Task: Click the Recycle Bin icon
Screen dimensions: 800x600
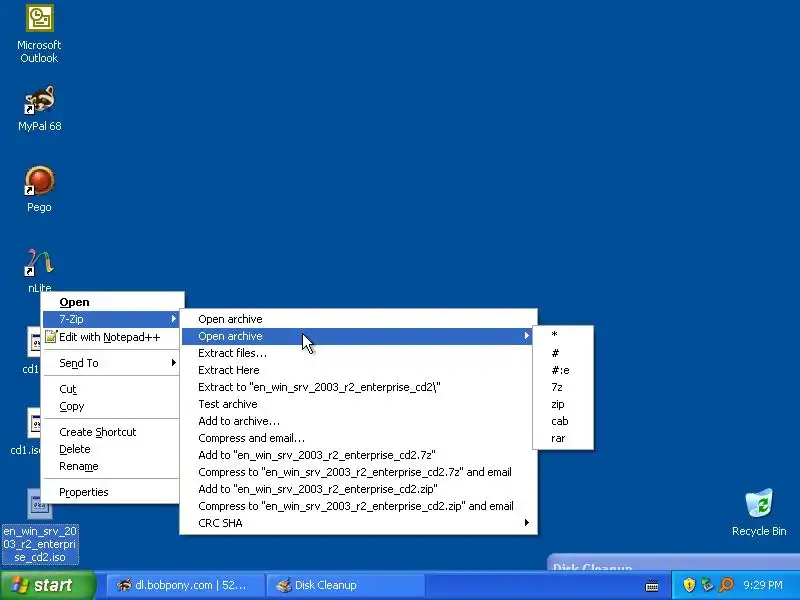Action: [x=759, y=503]
